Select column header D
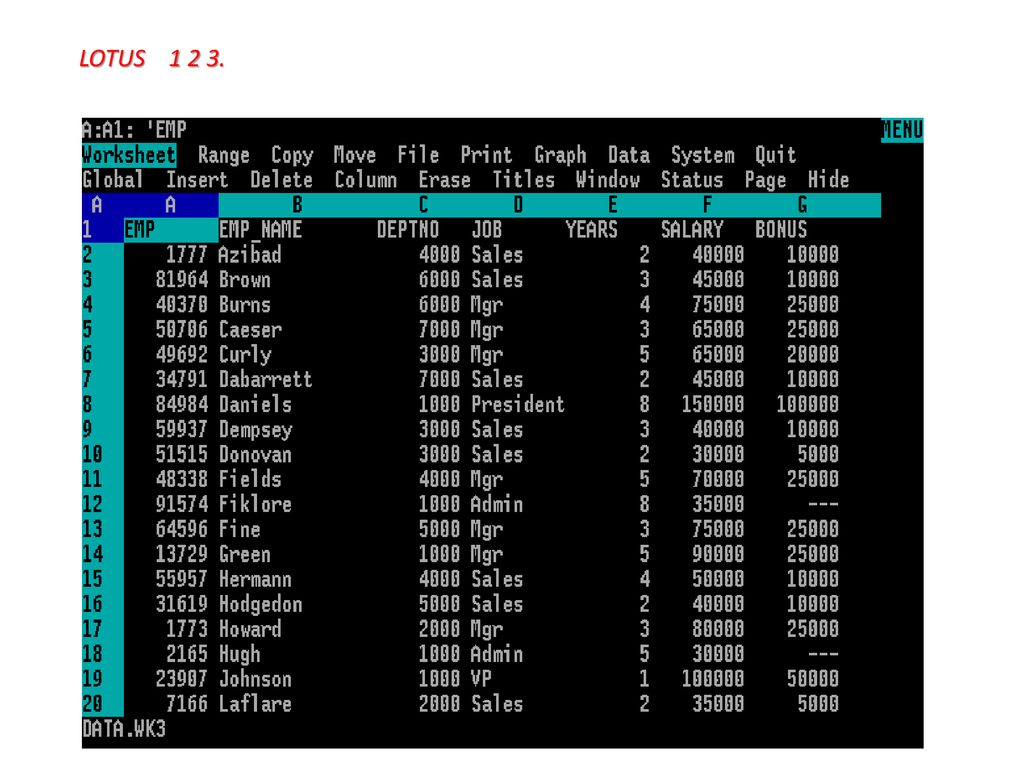 point(518,205)
